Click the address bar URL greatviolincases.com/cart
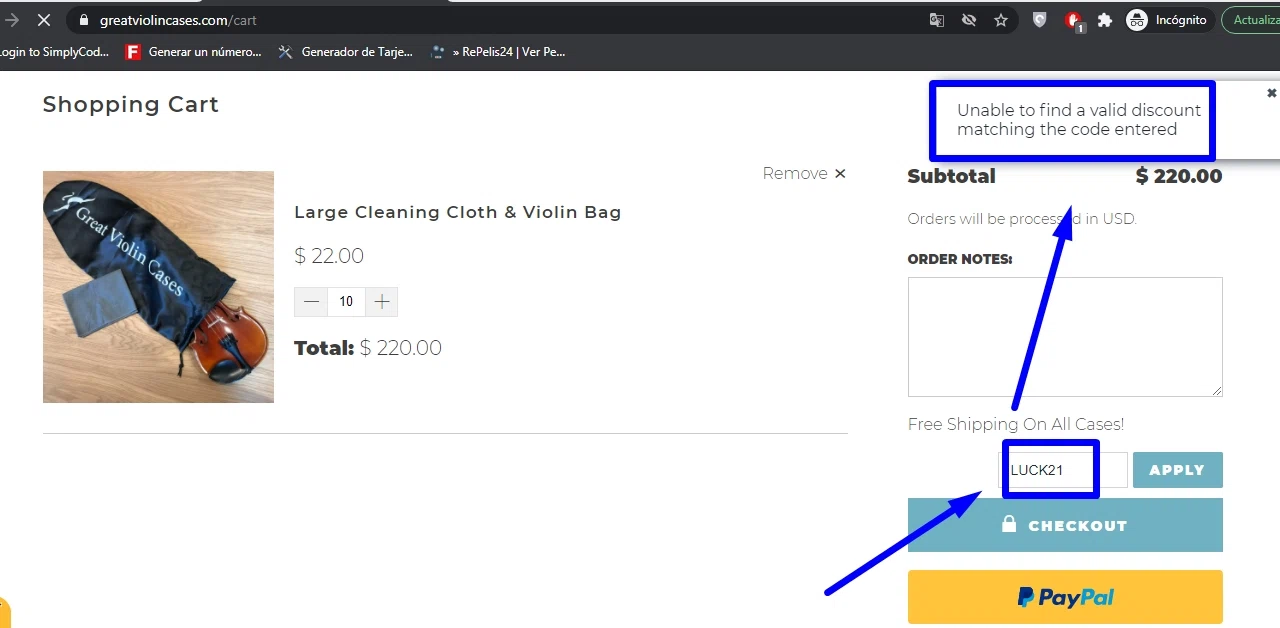 [178, 20]
